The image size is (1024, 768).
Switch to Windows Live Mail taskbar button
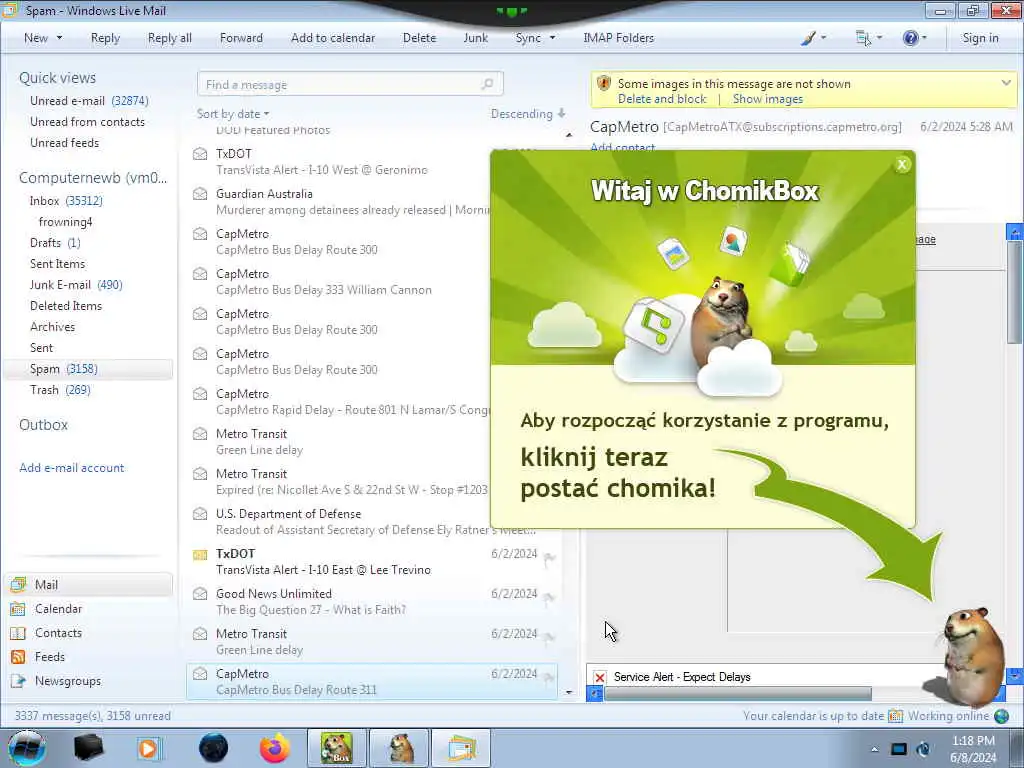pyautogui.click(x=461, y=748)
